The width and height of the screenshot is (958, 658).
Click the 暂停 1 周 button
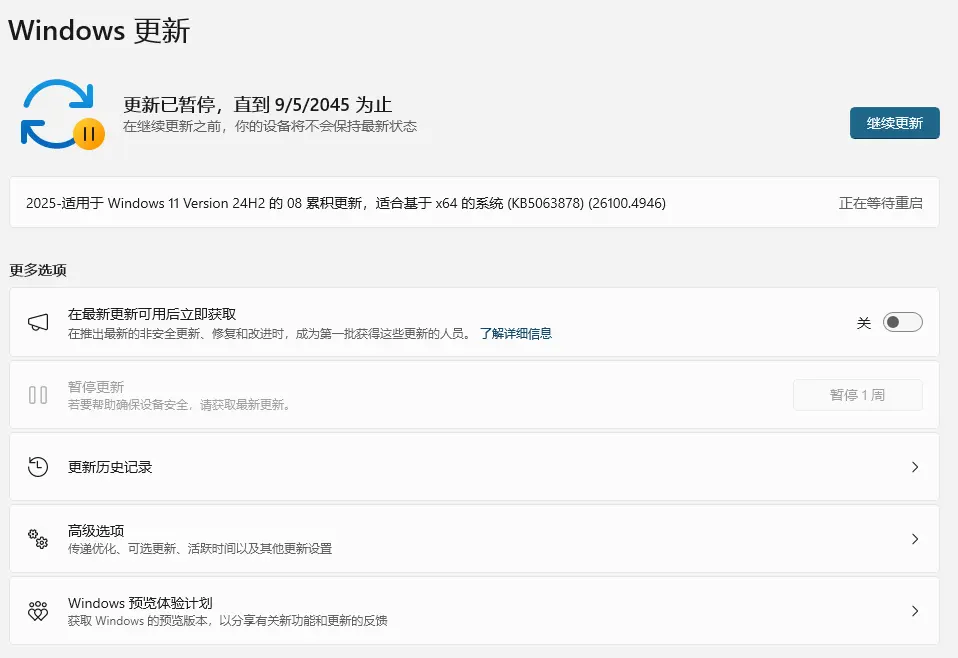858,395
